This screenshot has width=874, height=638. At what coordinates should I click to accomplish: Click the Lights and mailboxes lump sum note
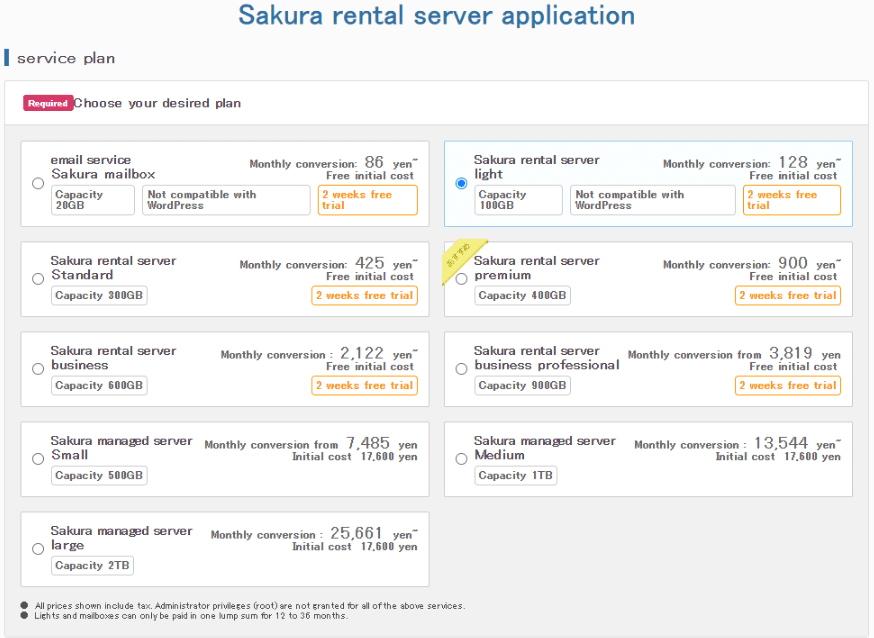191,616
